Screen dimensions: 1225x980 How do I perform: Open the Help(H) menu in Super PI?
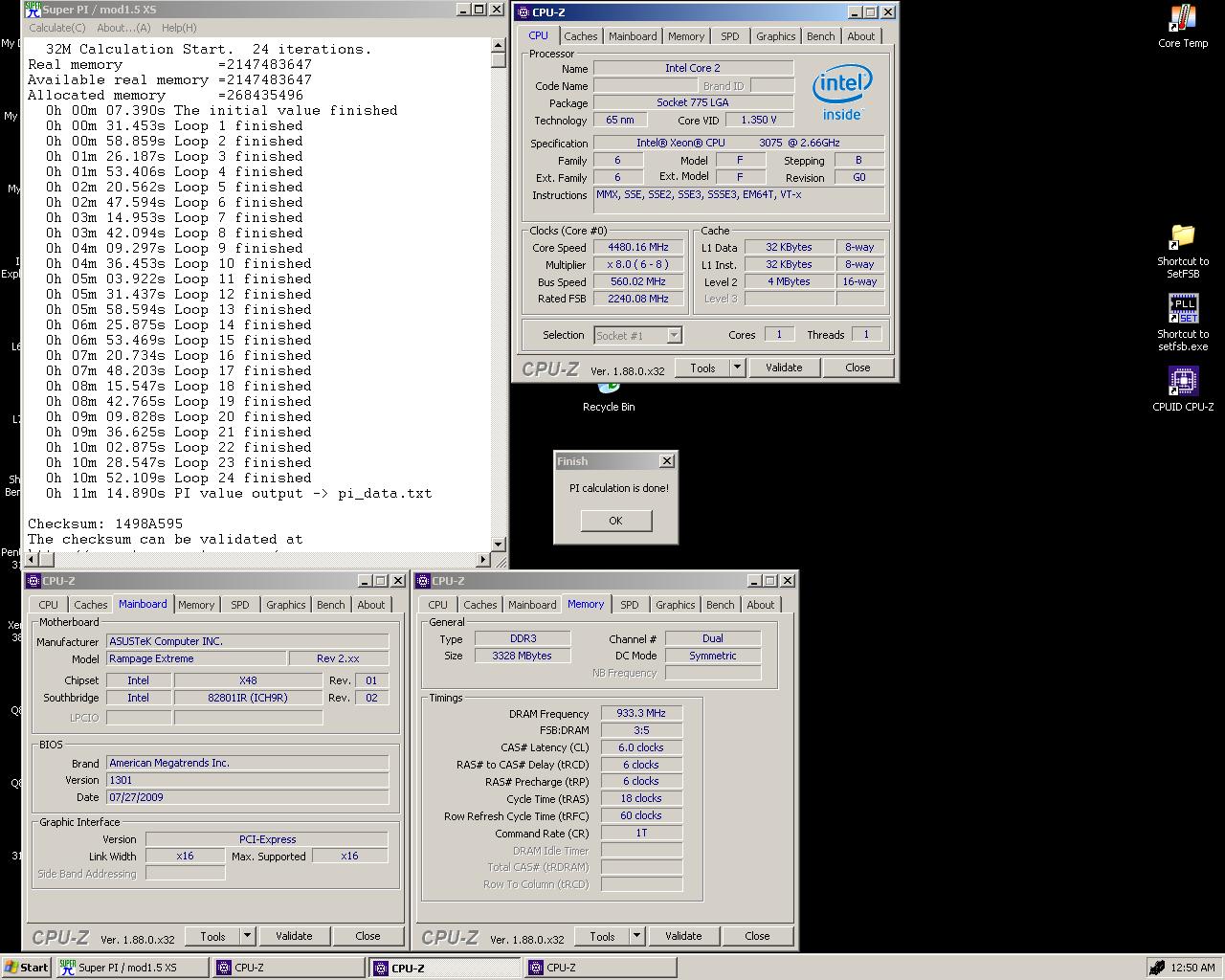(179, 28)
